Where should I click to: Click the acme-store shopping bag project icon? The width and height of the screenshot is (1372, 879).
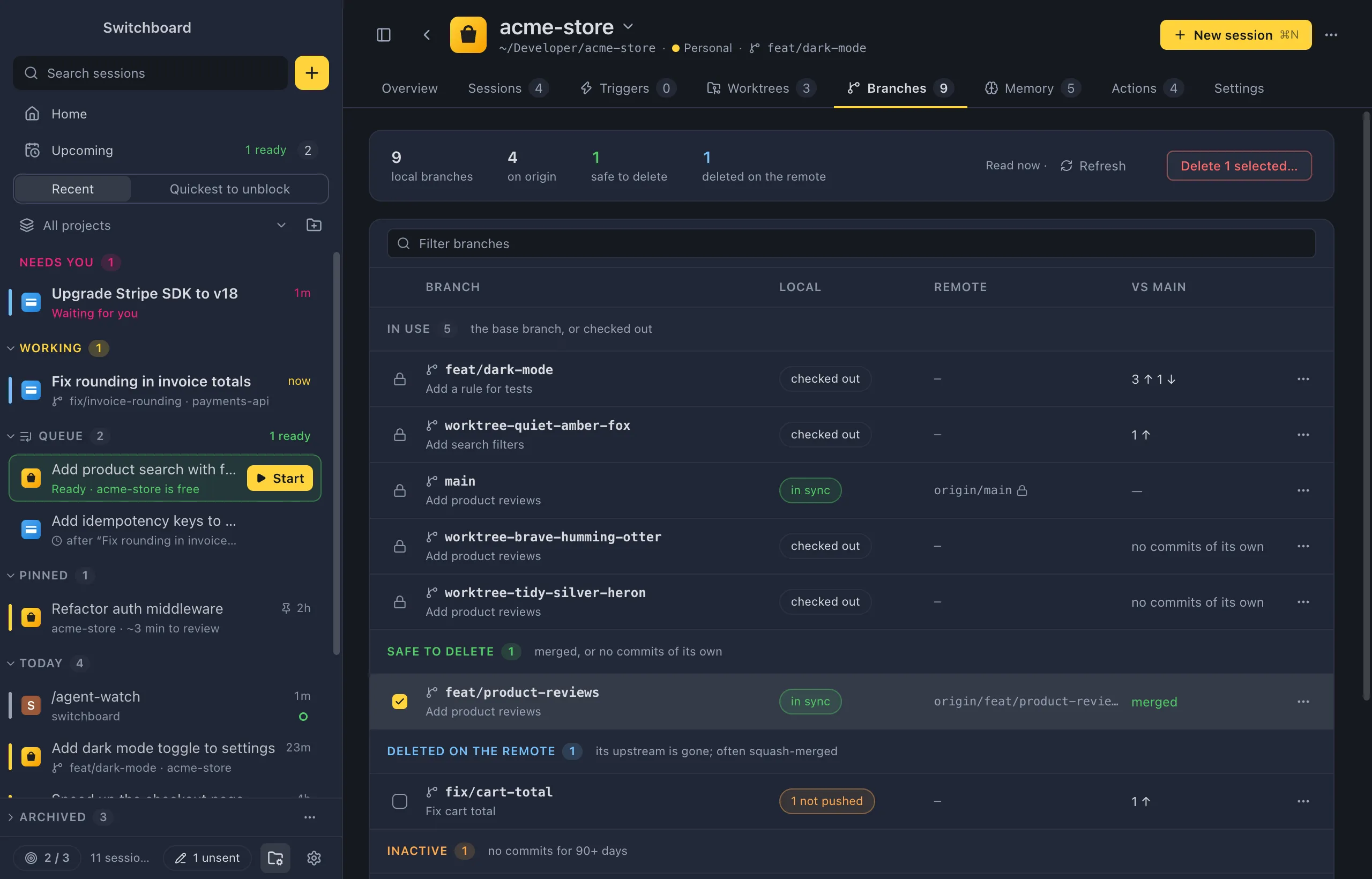click(468, 35)
